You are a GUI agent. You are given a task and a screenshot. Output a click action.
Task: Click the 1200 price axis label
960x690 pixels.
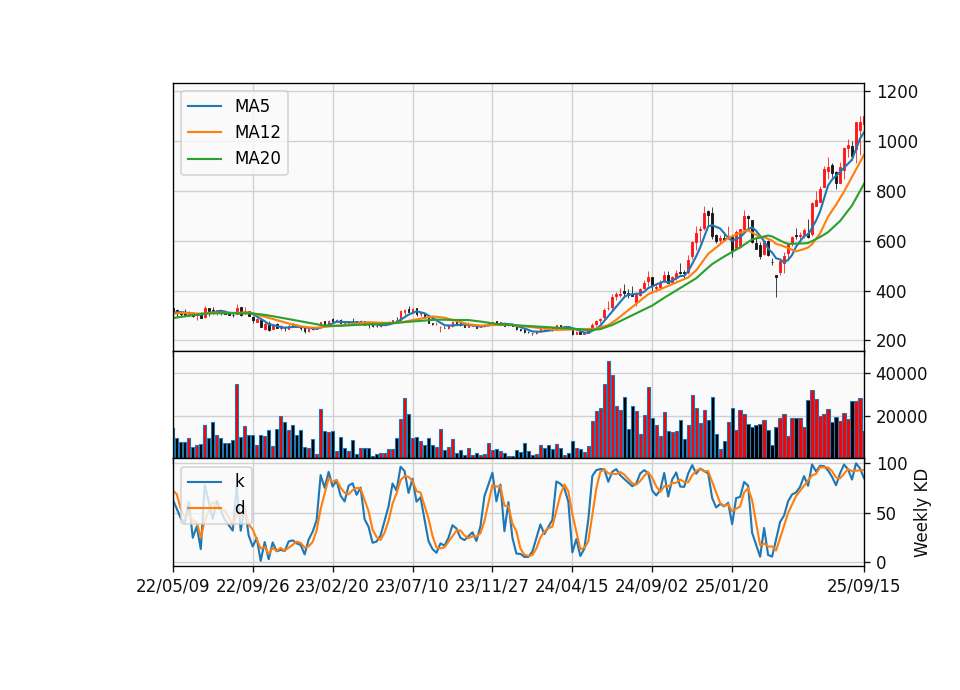pyautogui.click(x=897, y=92)
